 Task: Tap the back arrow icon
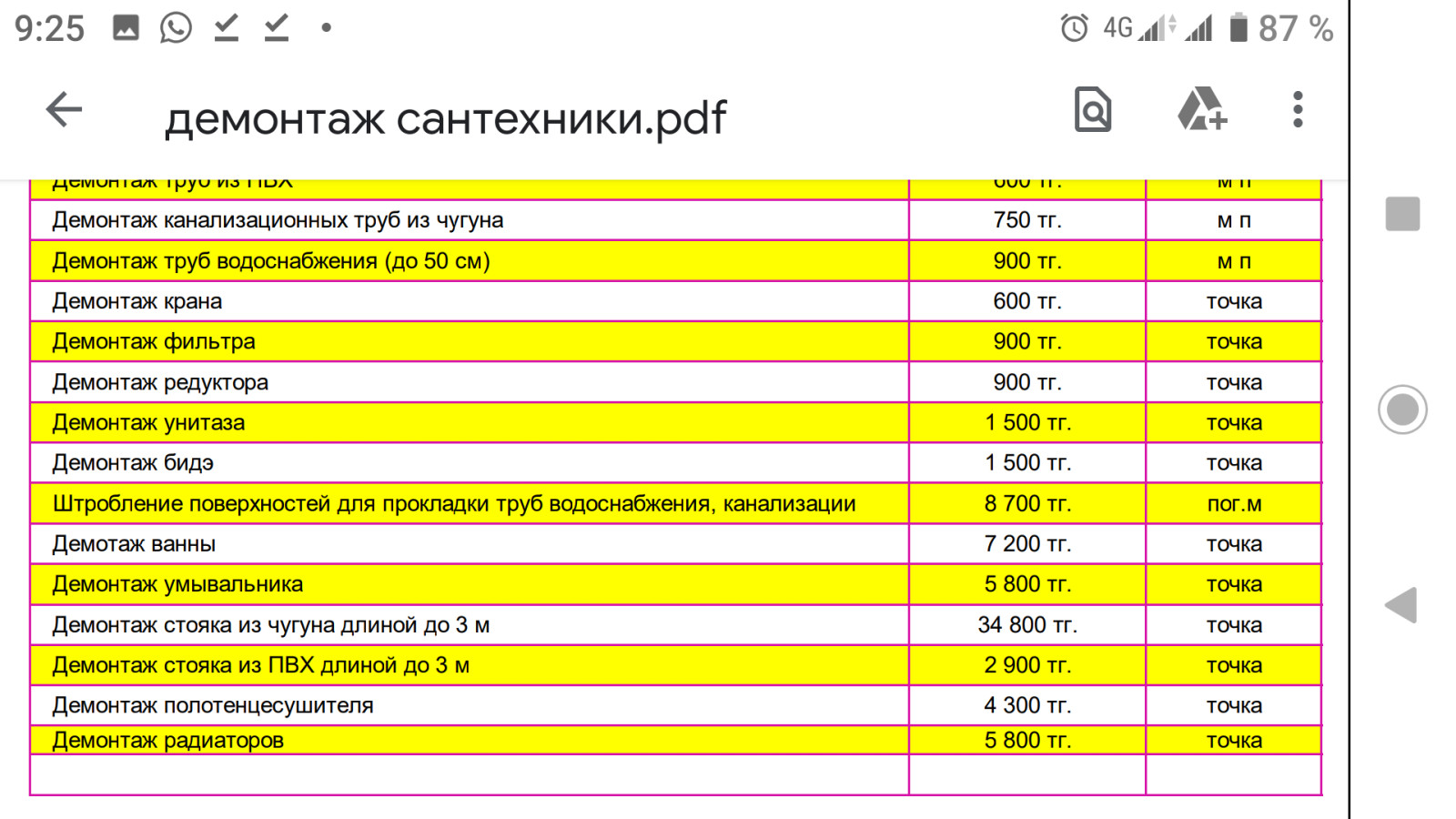coord(64,110)
